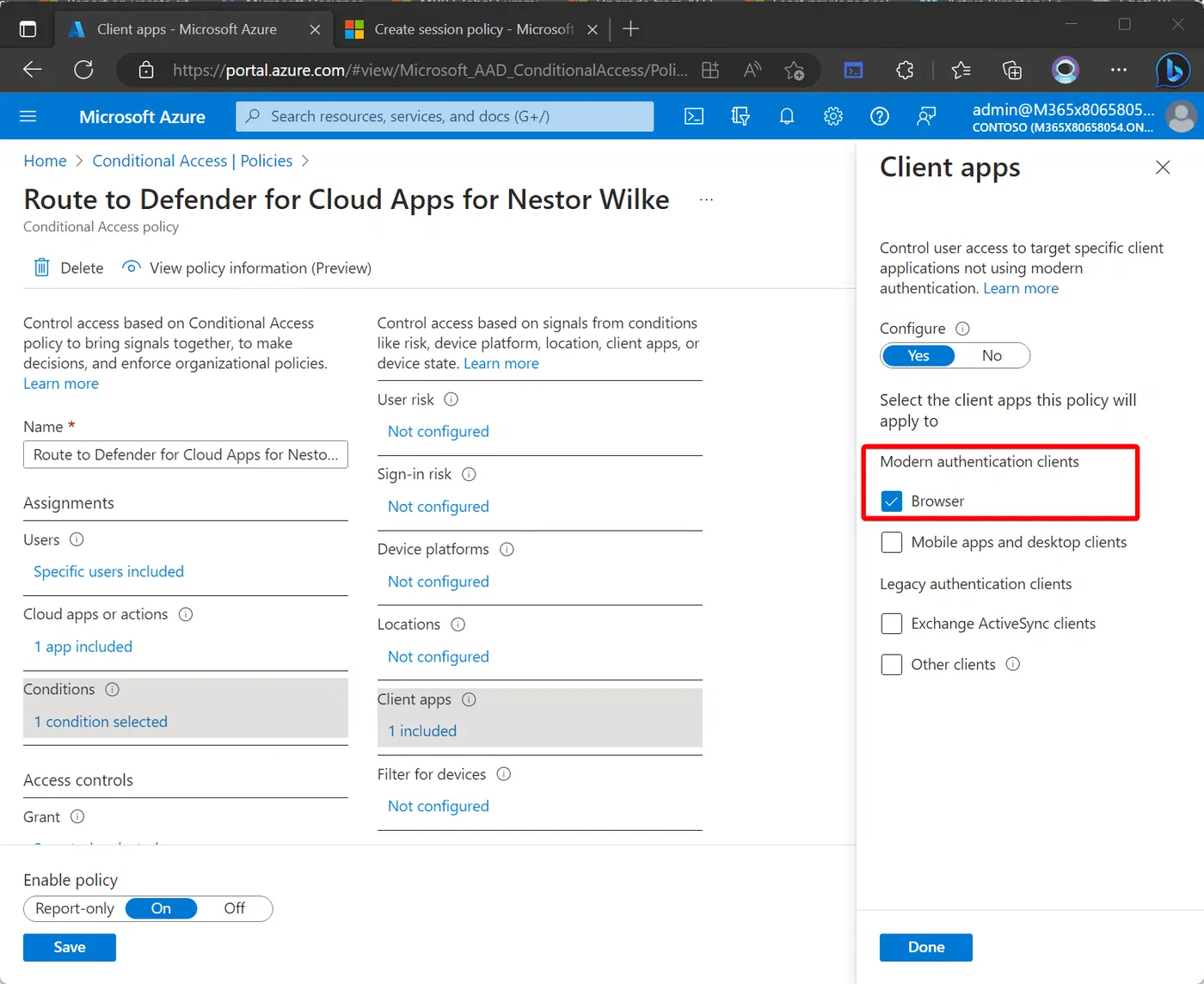Viewport: 1204px width, 984px height.
Task: Open User risk Not configured setting
Action: [438, 432]
